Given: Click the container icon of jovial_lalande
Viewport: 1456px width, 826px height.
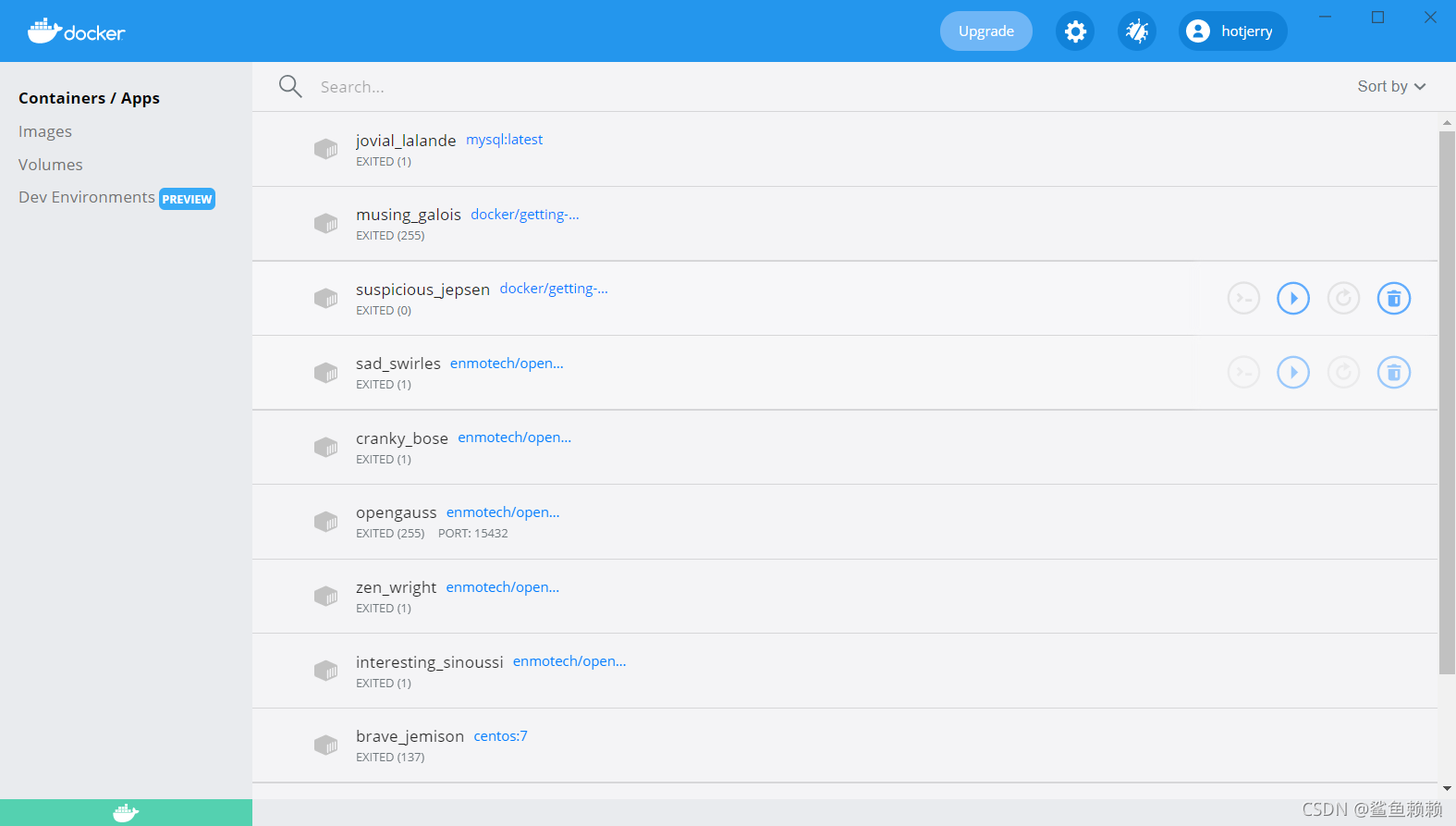Looking at the screenshot, I should (325, 149).
